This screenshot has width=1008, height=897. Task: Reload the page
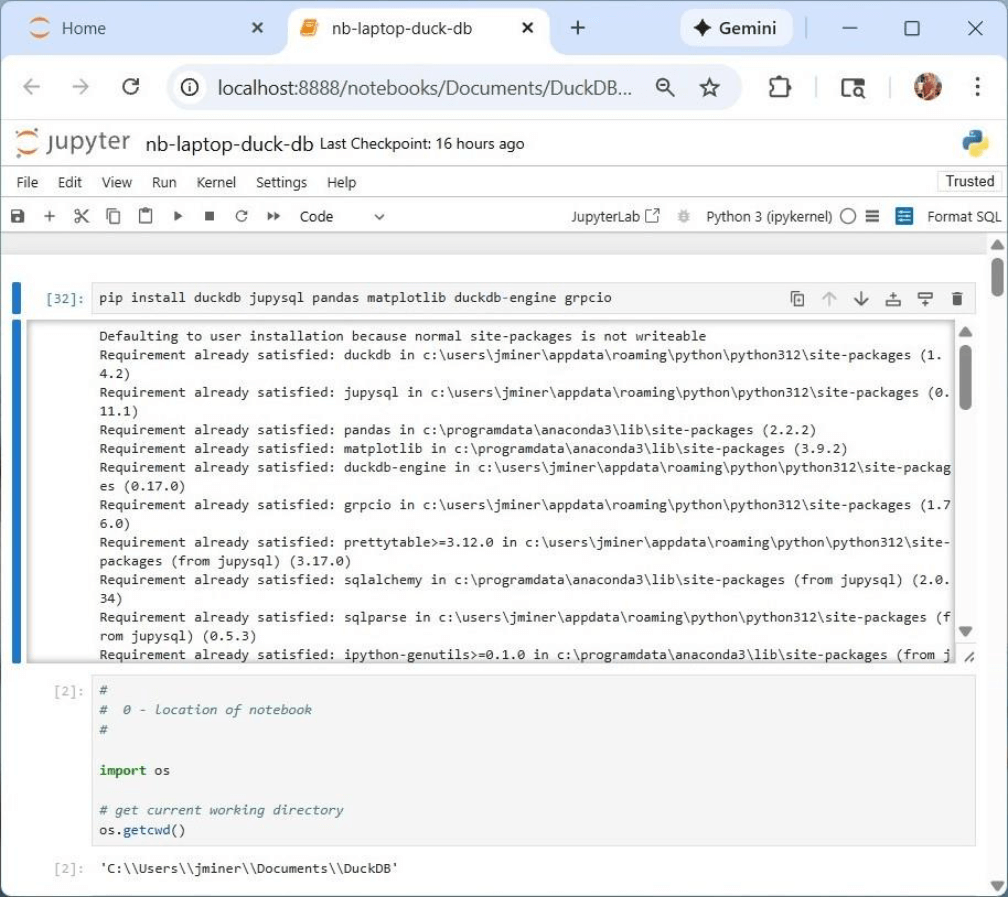[130, 87]
